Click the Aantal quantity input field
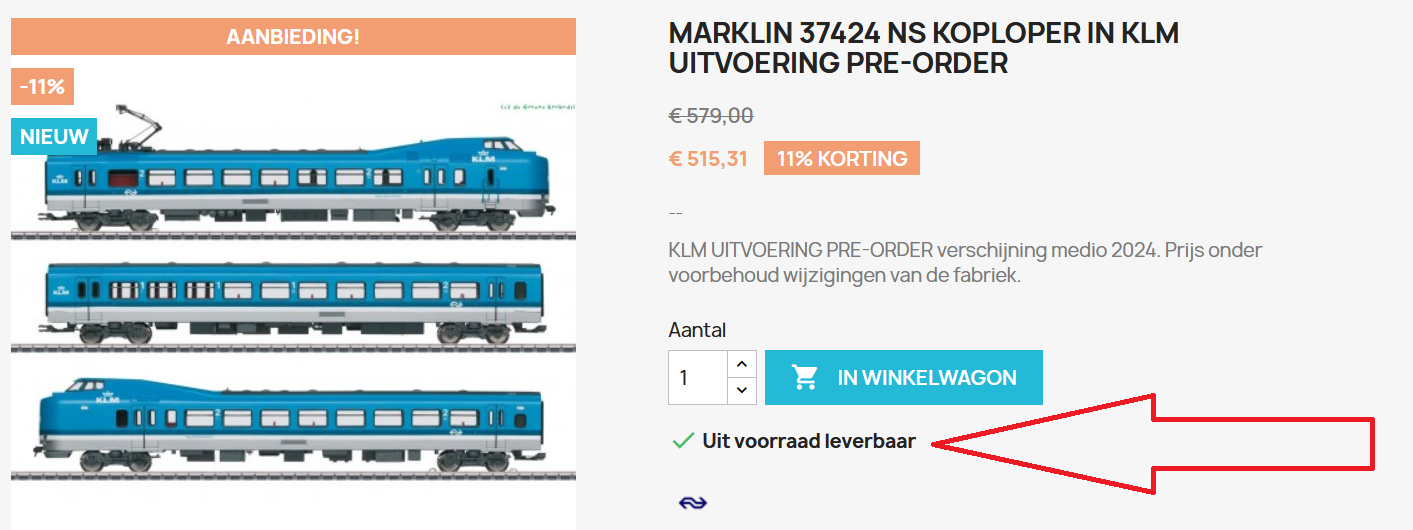1413x530 pixels. click(698, 377)
